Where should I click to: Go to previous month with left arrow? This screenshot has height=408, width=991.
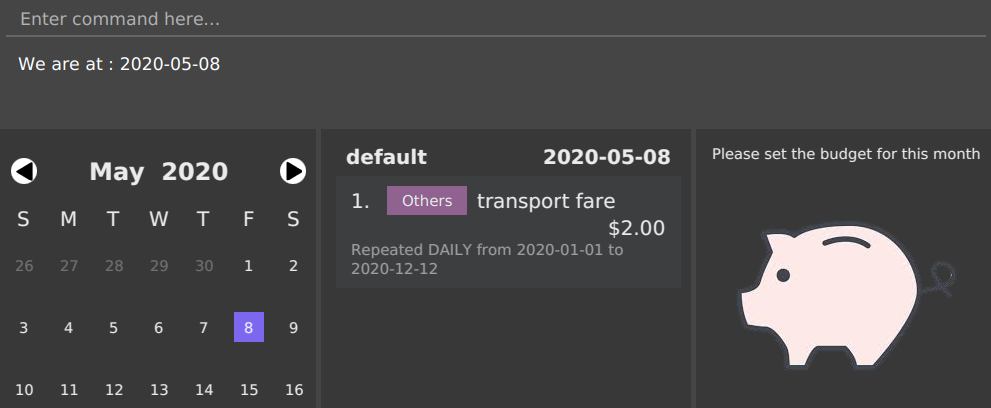24,171
